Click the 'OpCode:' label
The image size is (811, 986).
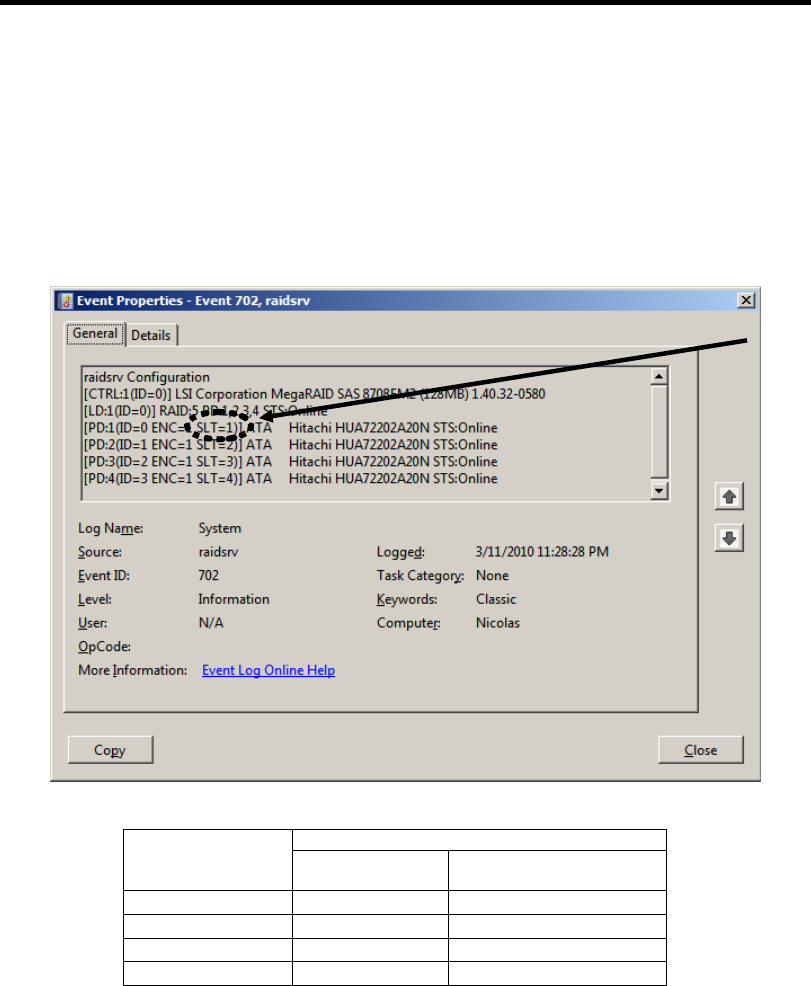click(104, 647)
